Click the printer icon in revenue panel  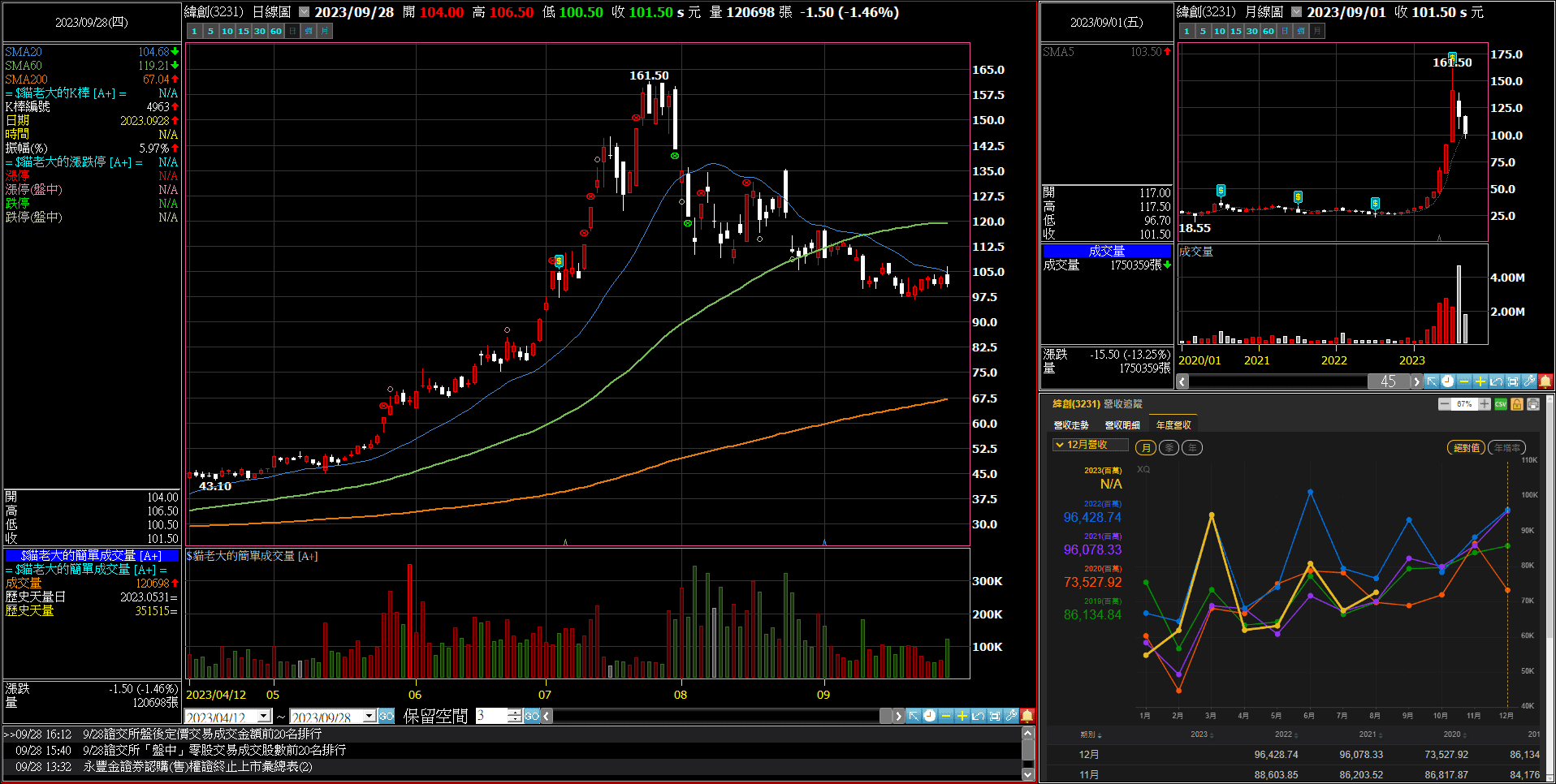tap(1533, 404)
